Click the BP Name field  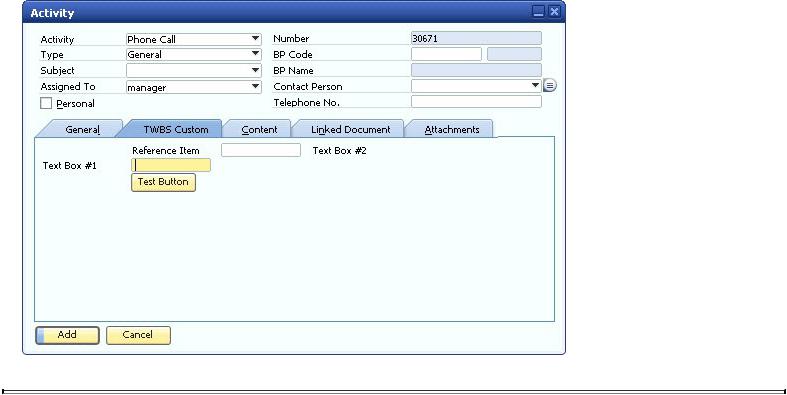(476, 70)
